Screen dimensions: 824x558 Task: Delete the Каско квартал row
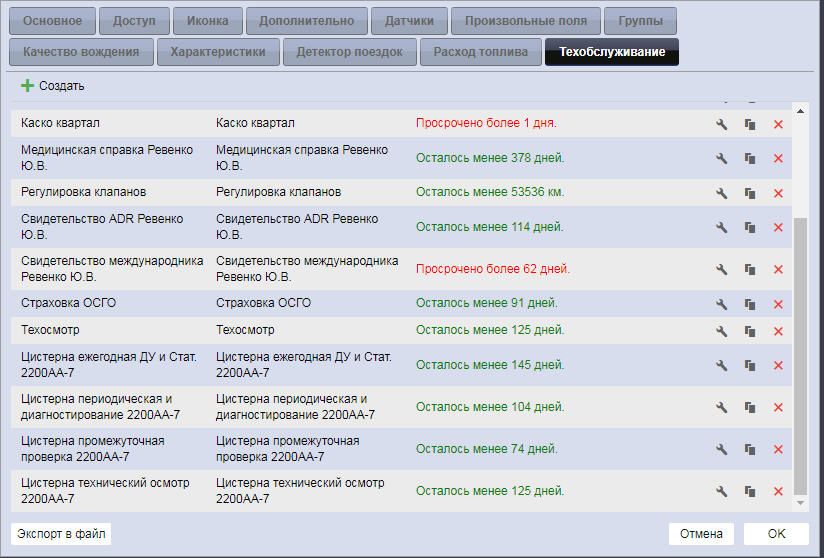pyautogui.click(x=778, y=124)
